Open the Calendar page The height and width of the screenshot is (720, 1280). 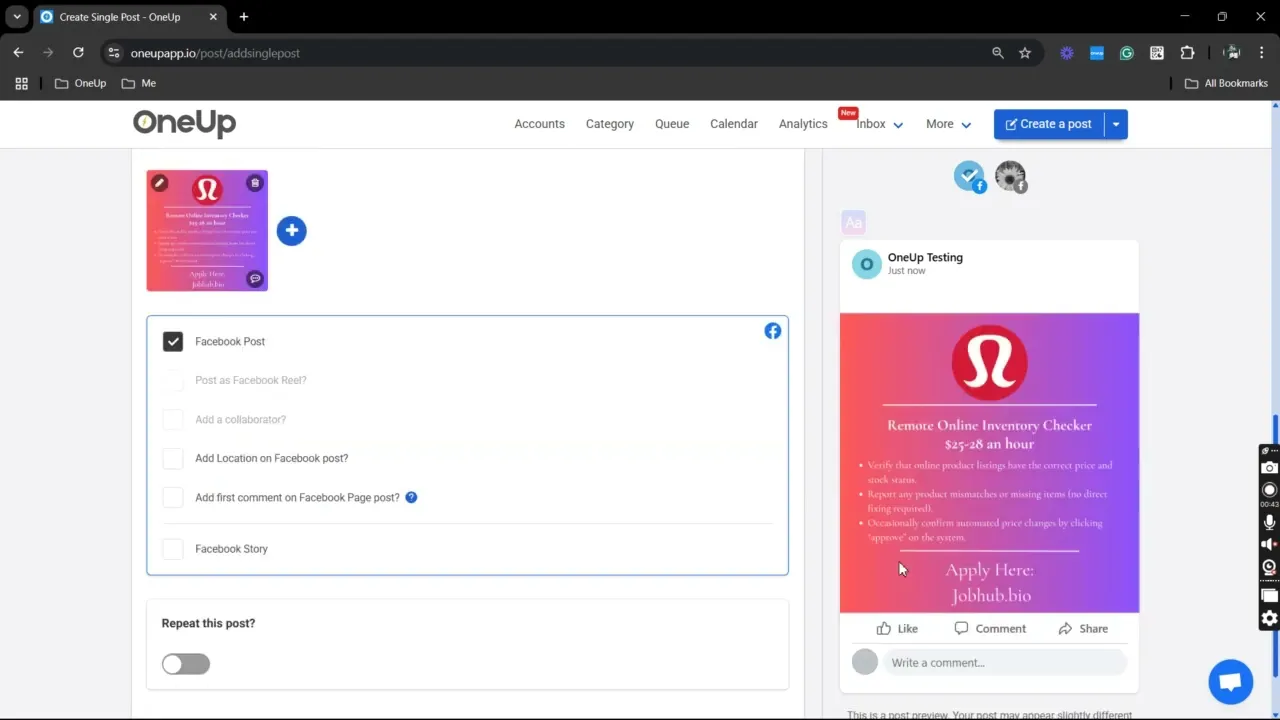(734, 124)
